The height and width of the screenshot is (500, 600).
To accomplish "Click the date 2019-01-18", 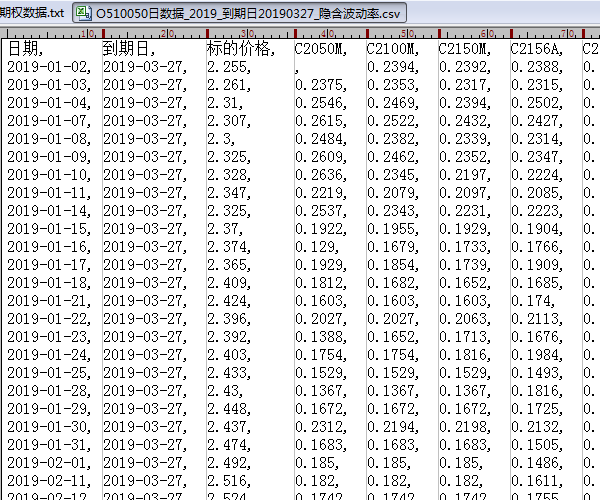I will tap(49, 283).
